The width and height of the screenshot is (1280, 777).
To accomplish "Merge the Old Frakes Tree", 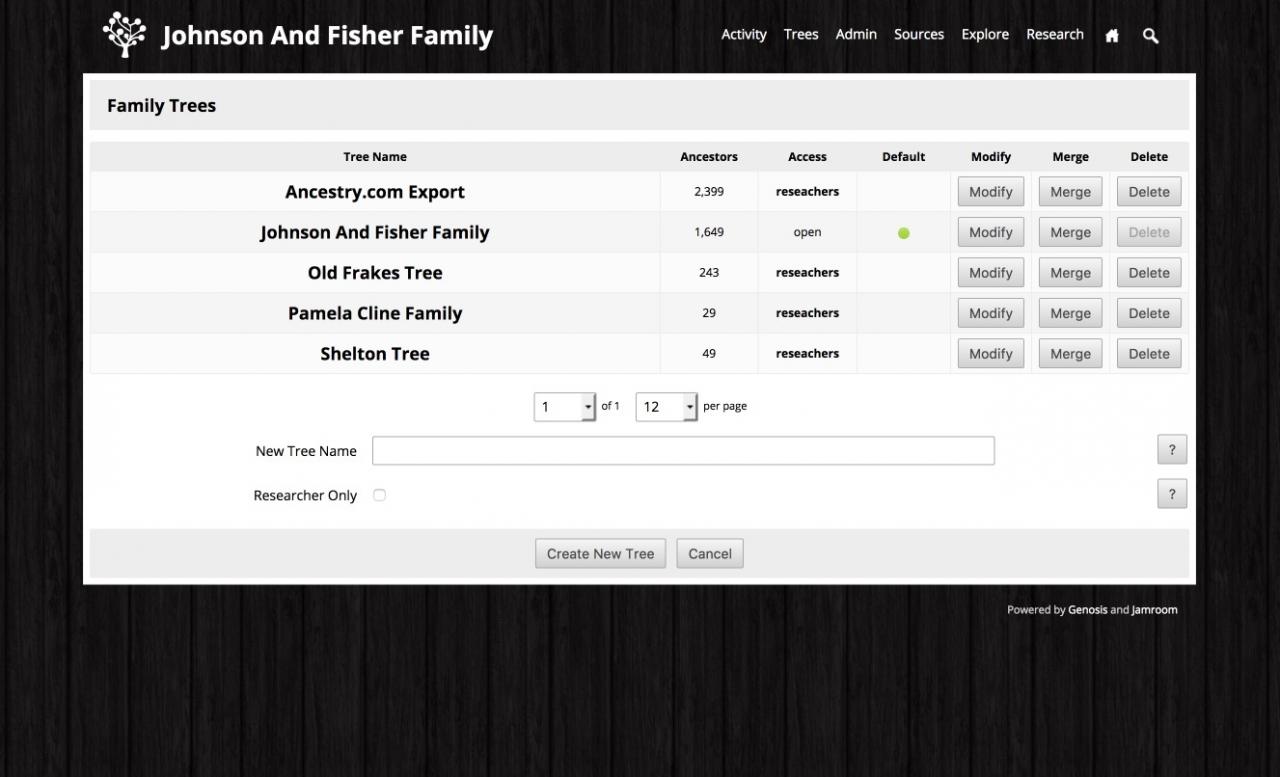I will 1070,273.
